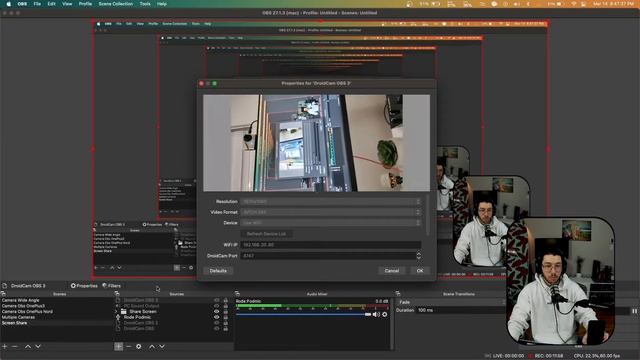
Task: Open the Tools menu
Action: pos(145,4)
